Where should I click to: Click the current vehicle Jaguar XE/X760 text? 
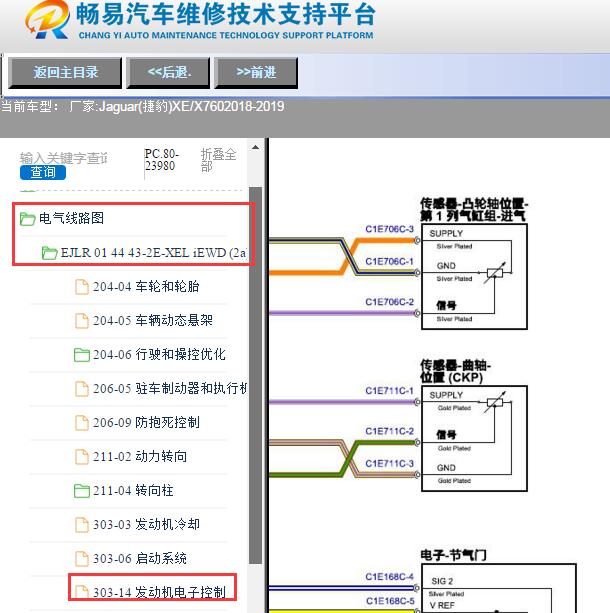pos(143,106)
